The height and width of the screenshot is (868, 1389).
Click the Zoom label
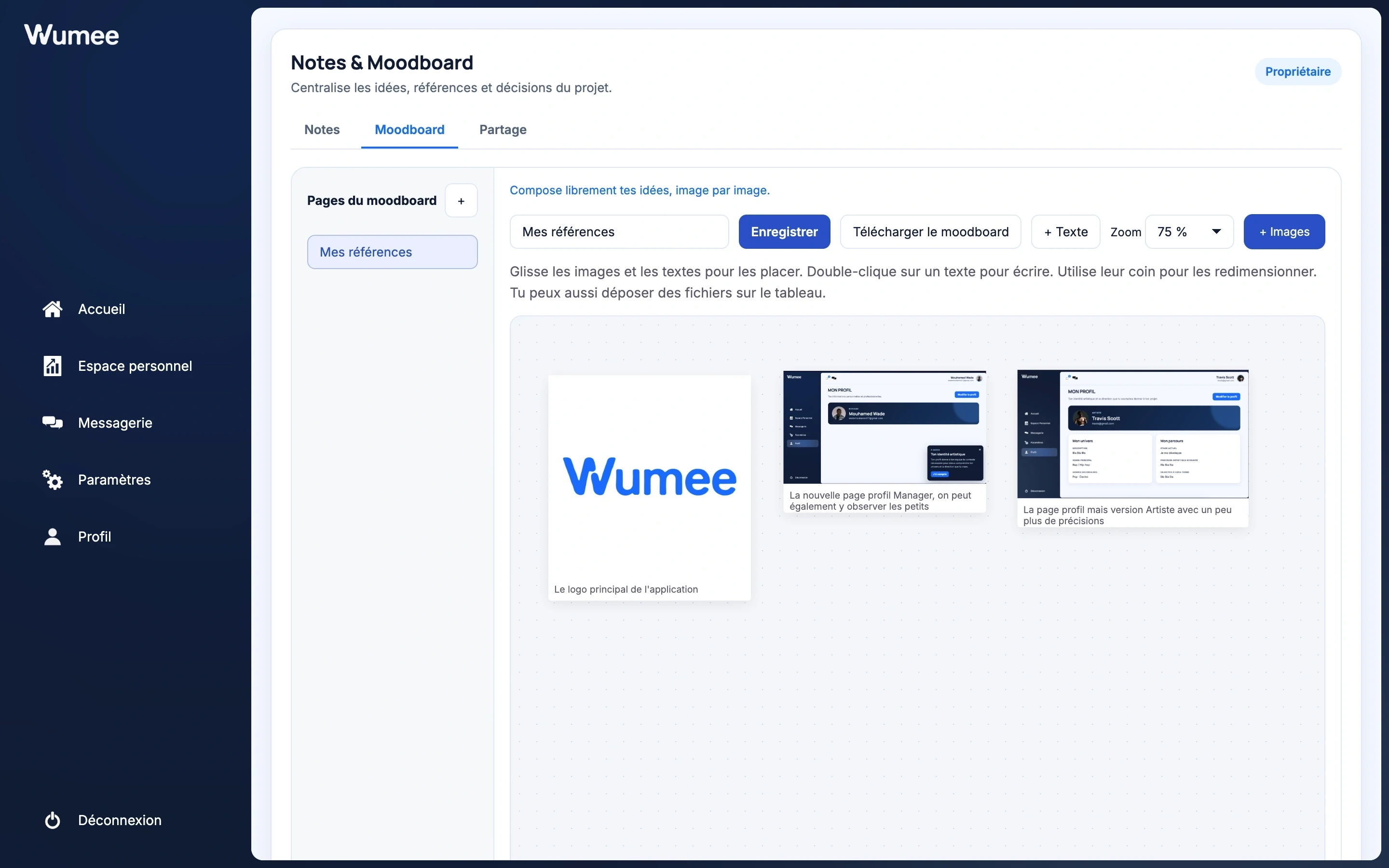pos(1126,232)
